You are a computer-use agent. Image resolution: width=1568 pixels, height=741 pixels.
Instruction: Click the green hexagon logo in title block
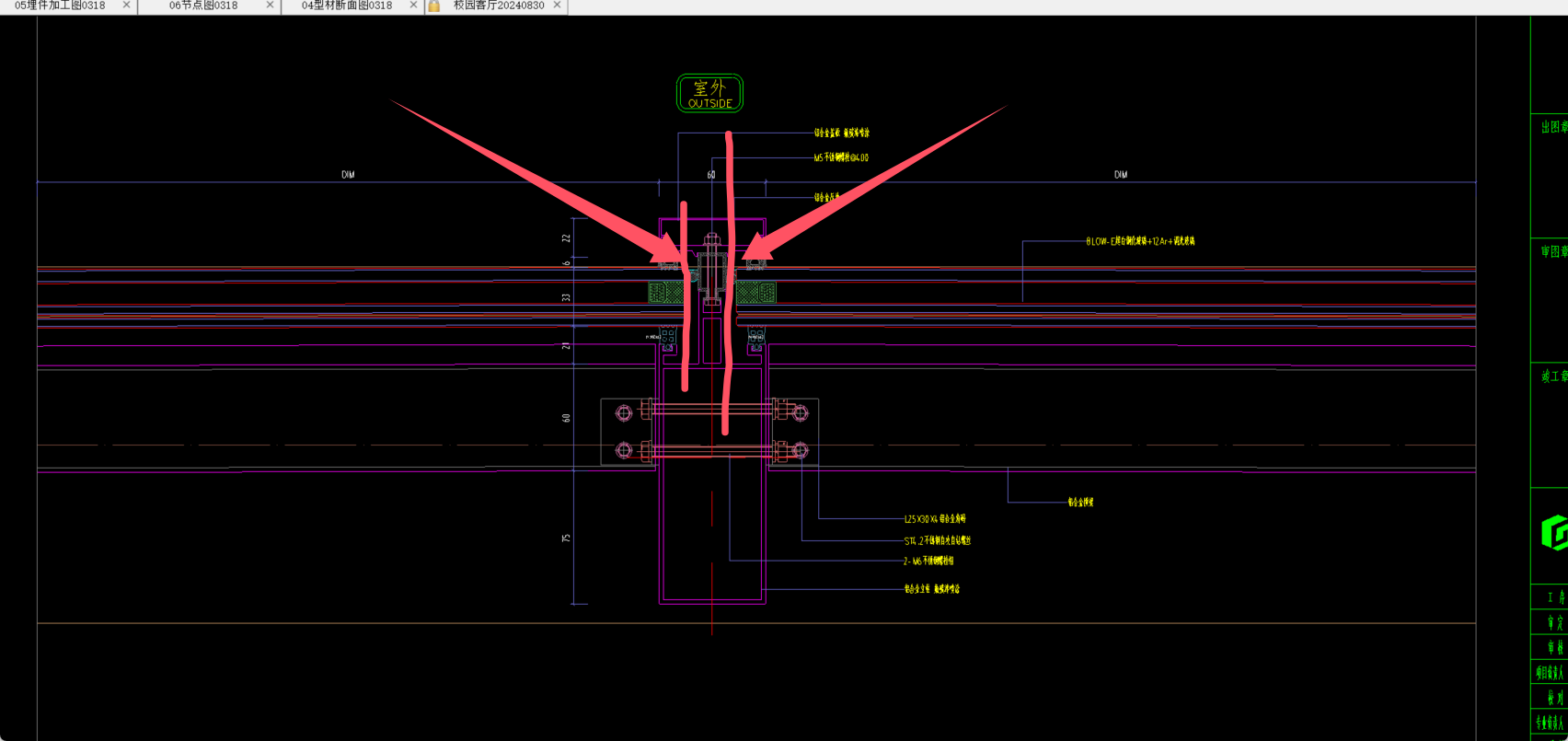[1554, 533]
